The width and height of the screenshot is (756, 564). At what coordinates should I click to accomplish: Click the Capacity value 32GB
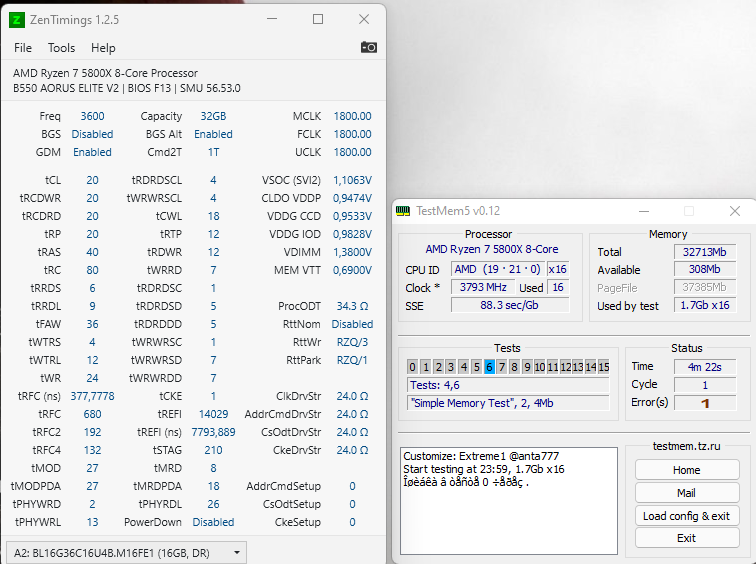[213, 116]
